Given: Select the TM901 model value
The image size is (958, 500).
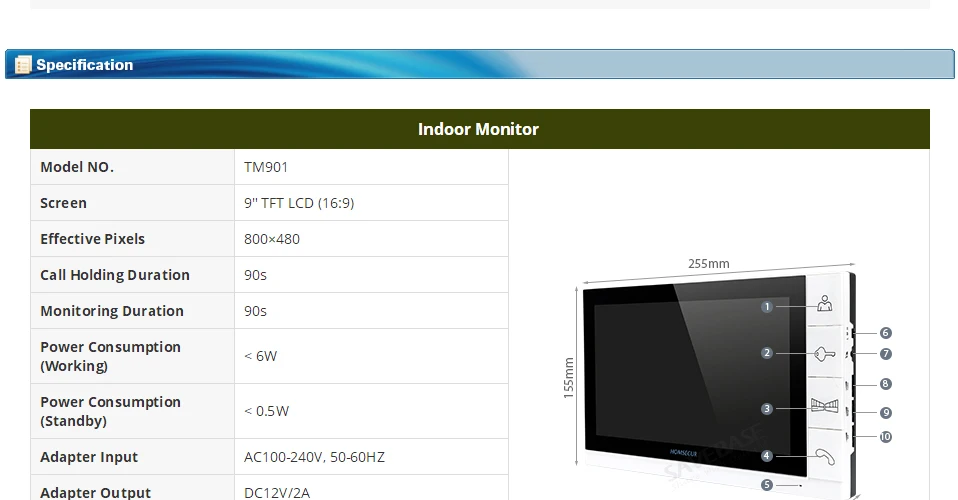Looking at the screenshot, I should [x=266, y=167].
